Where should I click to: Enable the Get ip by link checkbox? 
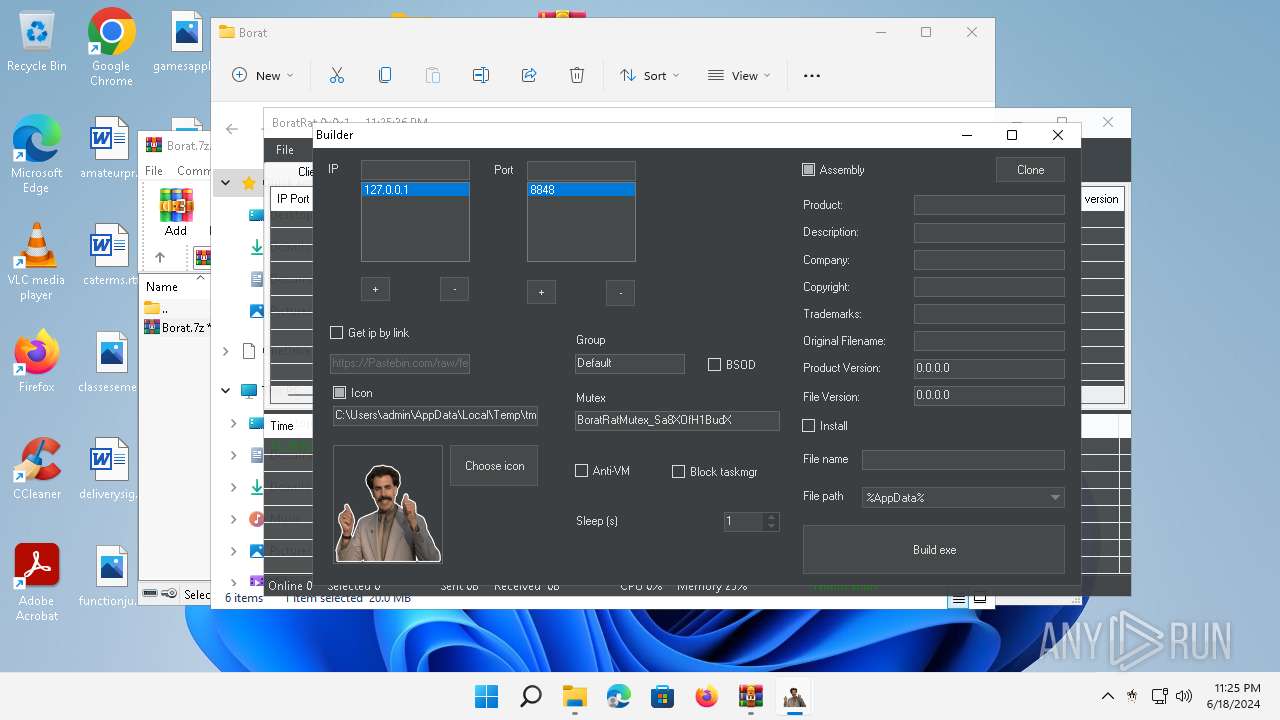pyautogui.click(x=337, y=333)
